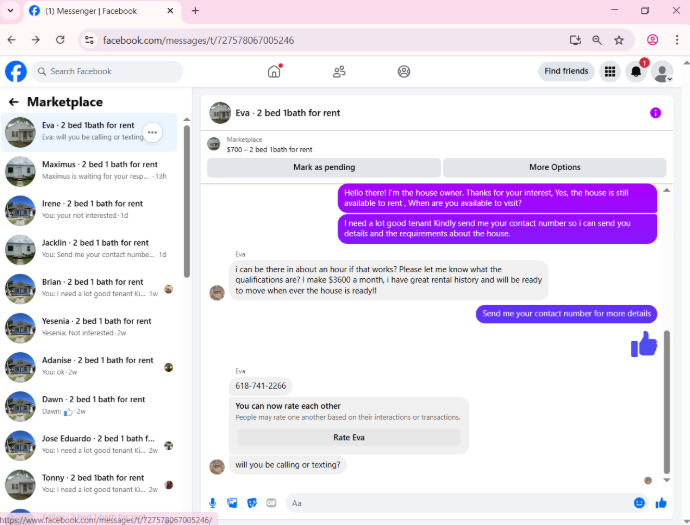The image size is (690, 525).
Task: Choose a sticker icon
Action: pos(252,503)
